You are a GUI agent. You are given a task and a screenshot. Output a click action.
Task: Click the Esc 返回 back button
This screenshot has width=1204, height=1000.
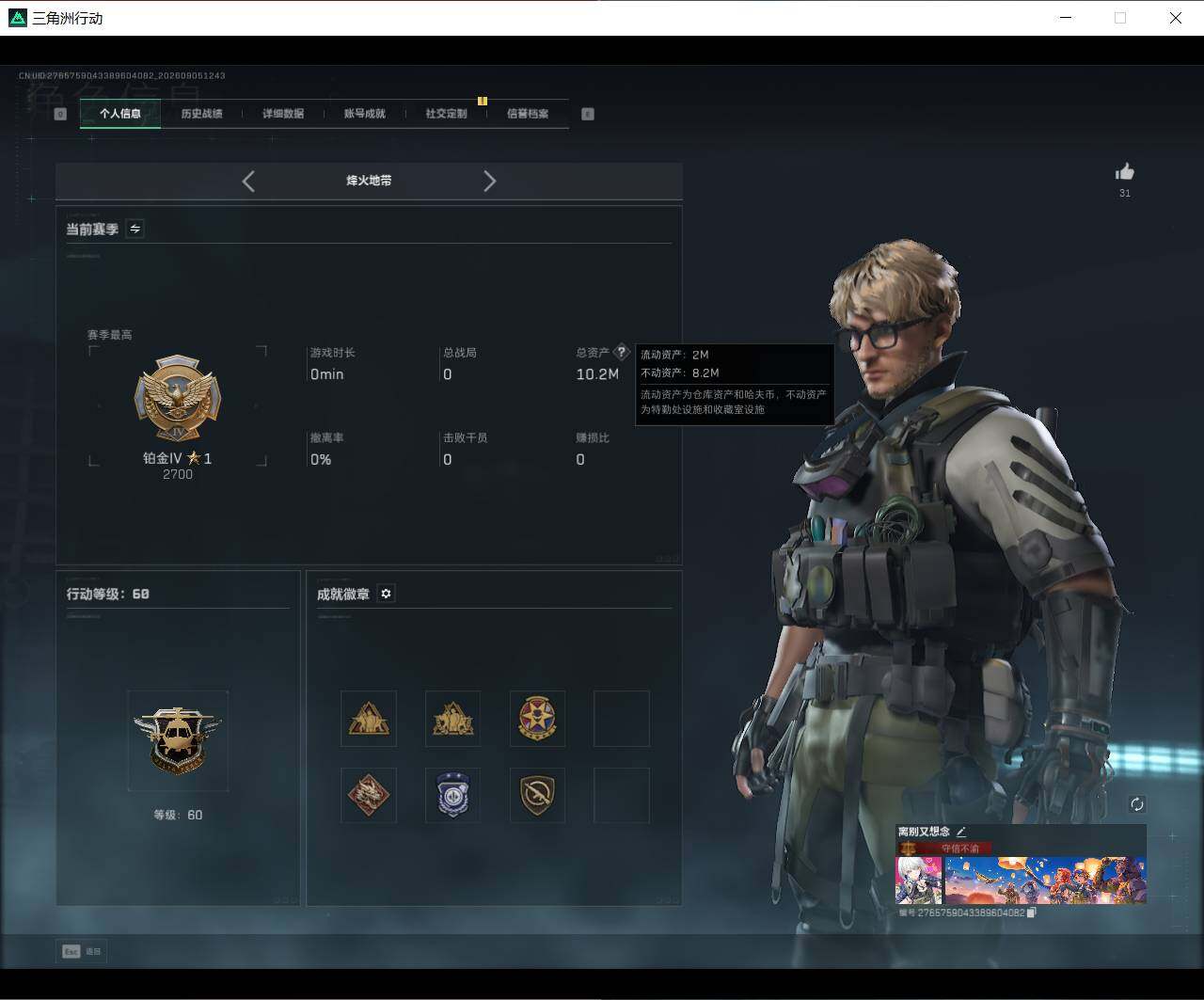82,951
